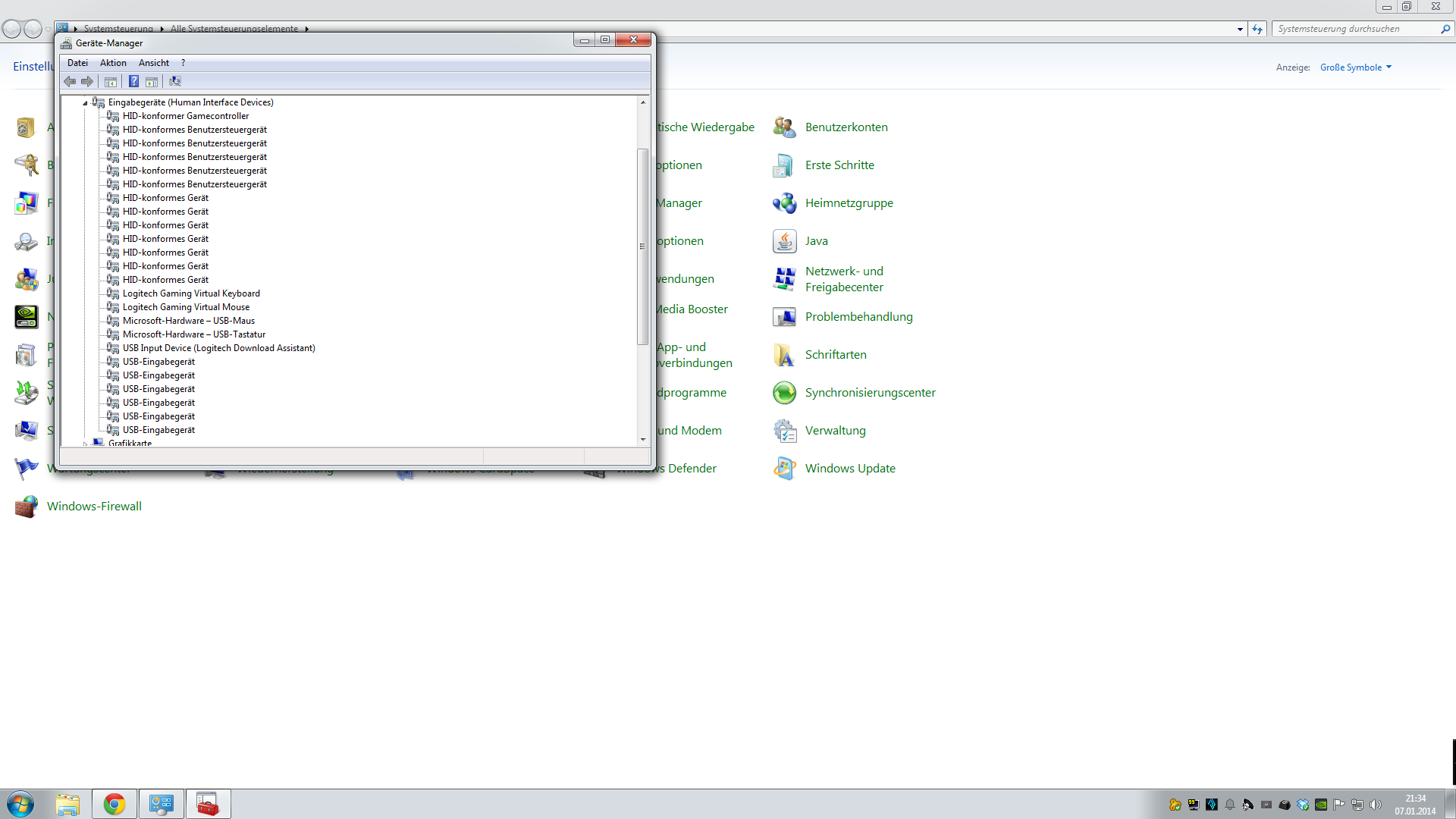Select Logitech Gaming Virtual Keyboard device
This screenshot has height=819, width=1456.
(x=191, y=293)
